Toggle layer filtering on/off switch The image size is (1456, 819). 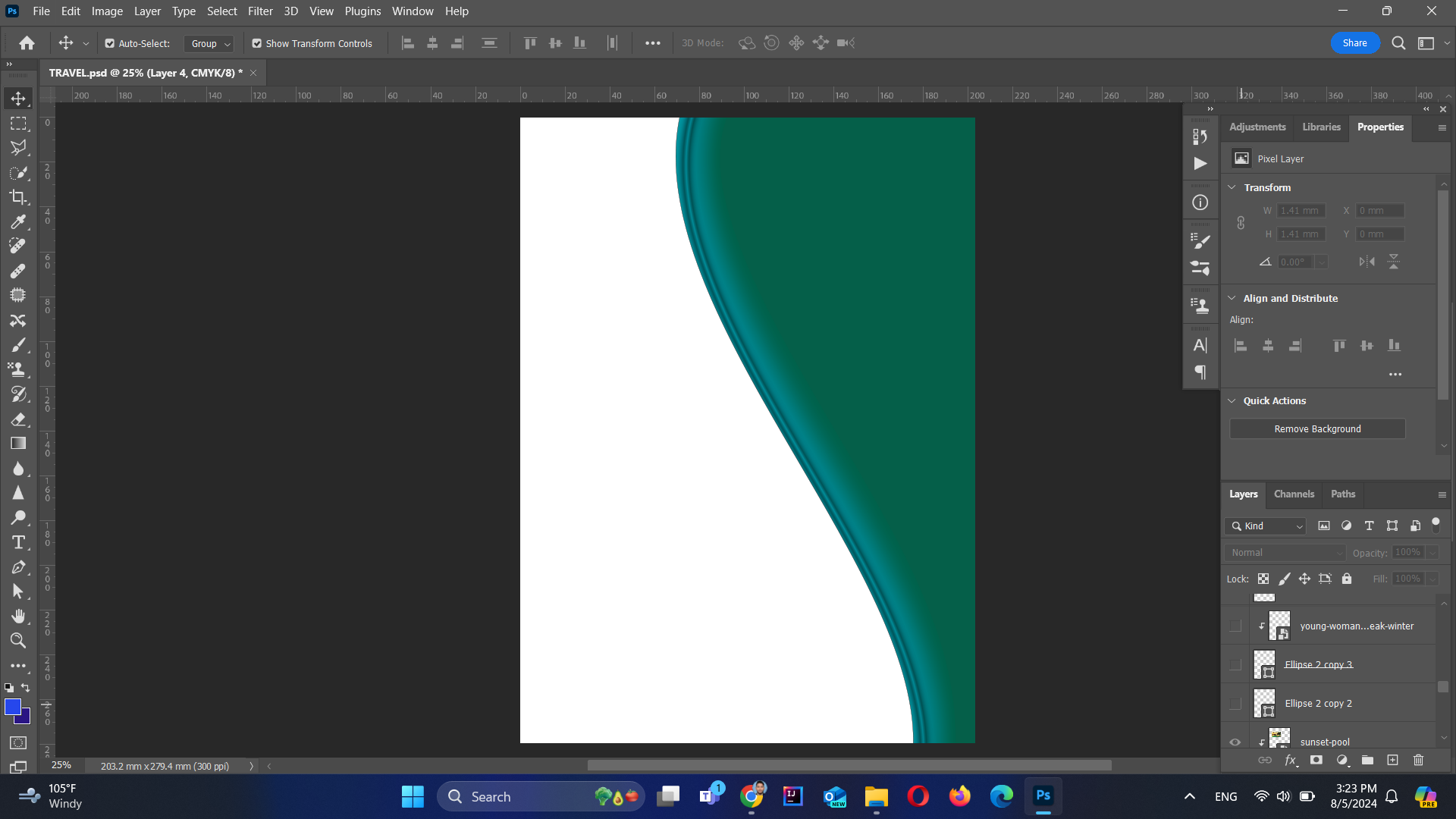click(x=1436, y=525)
